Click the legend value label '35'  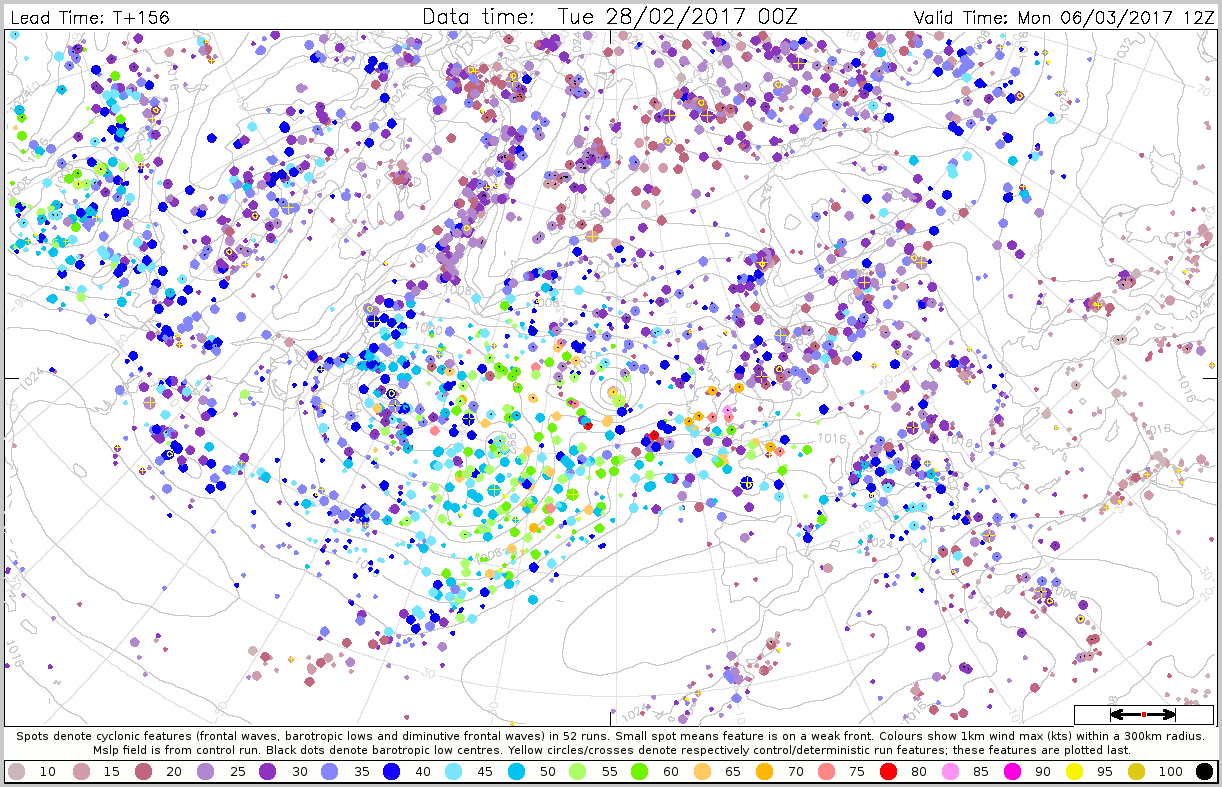(x=360, y=772)
